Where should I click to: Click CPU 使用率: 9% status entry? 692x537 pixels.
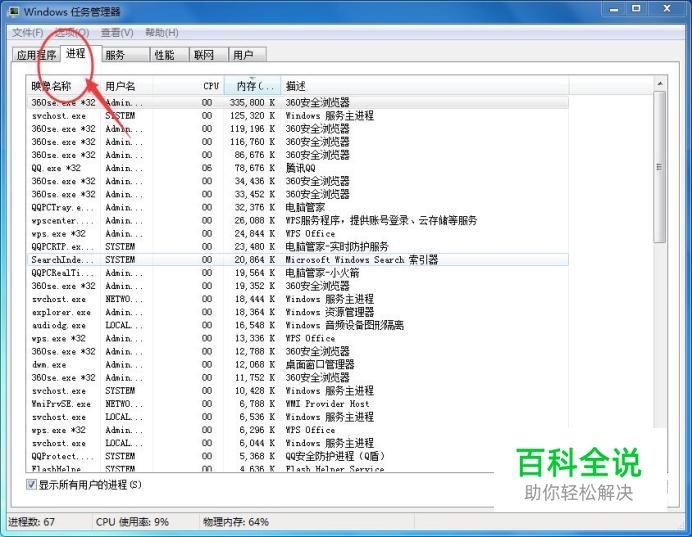(x=132, y=522)
